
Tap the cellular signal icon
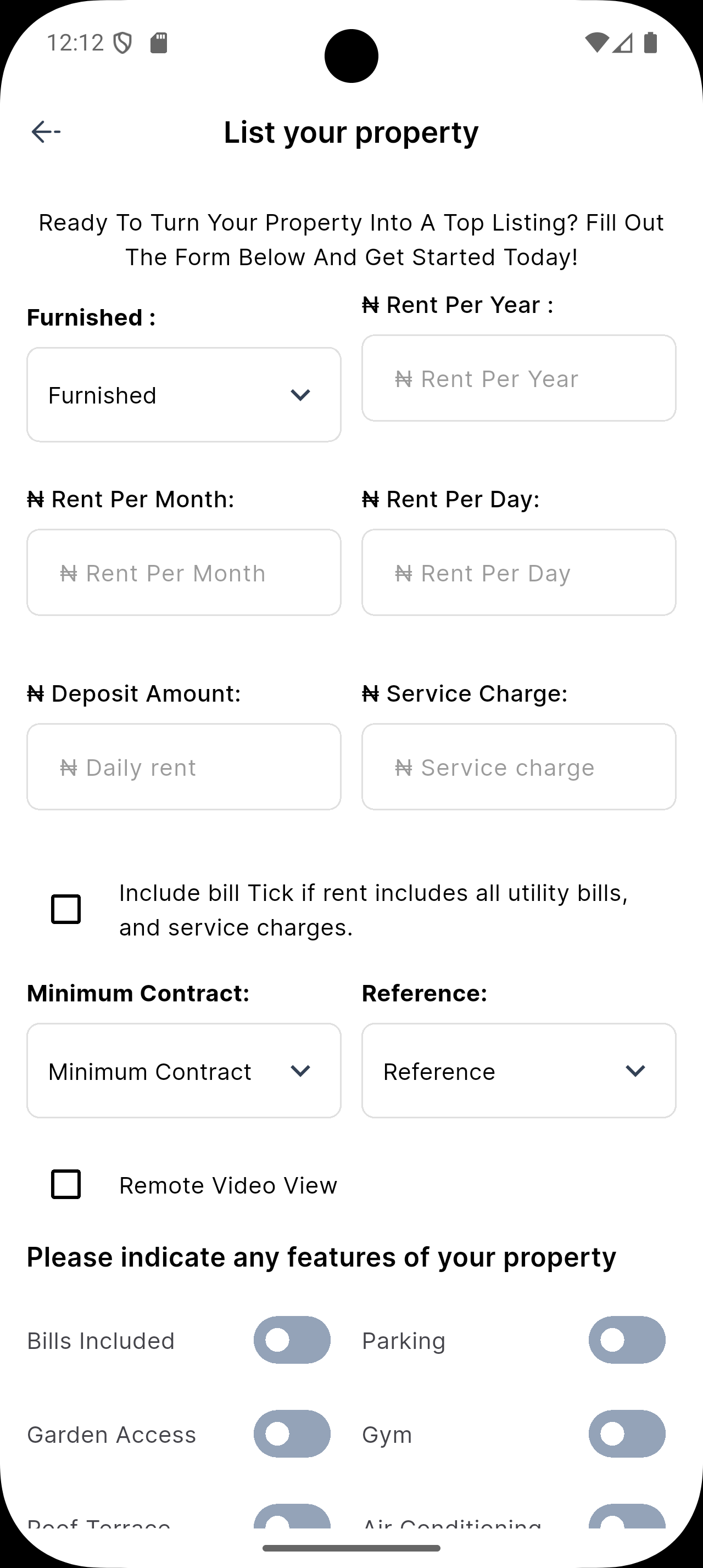coord(623,43)
